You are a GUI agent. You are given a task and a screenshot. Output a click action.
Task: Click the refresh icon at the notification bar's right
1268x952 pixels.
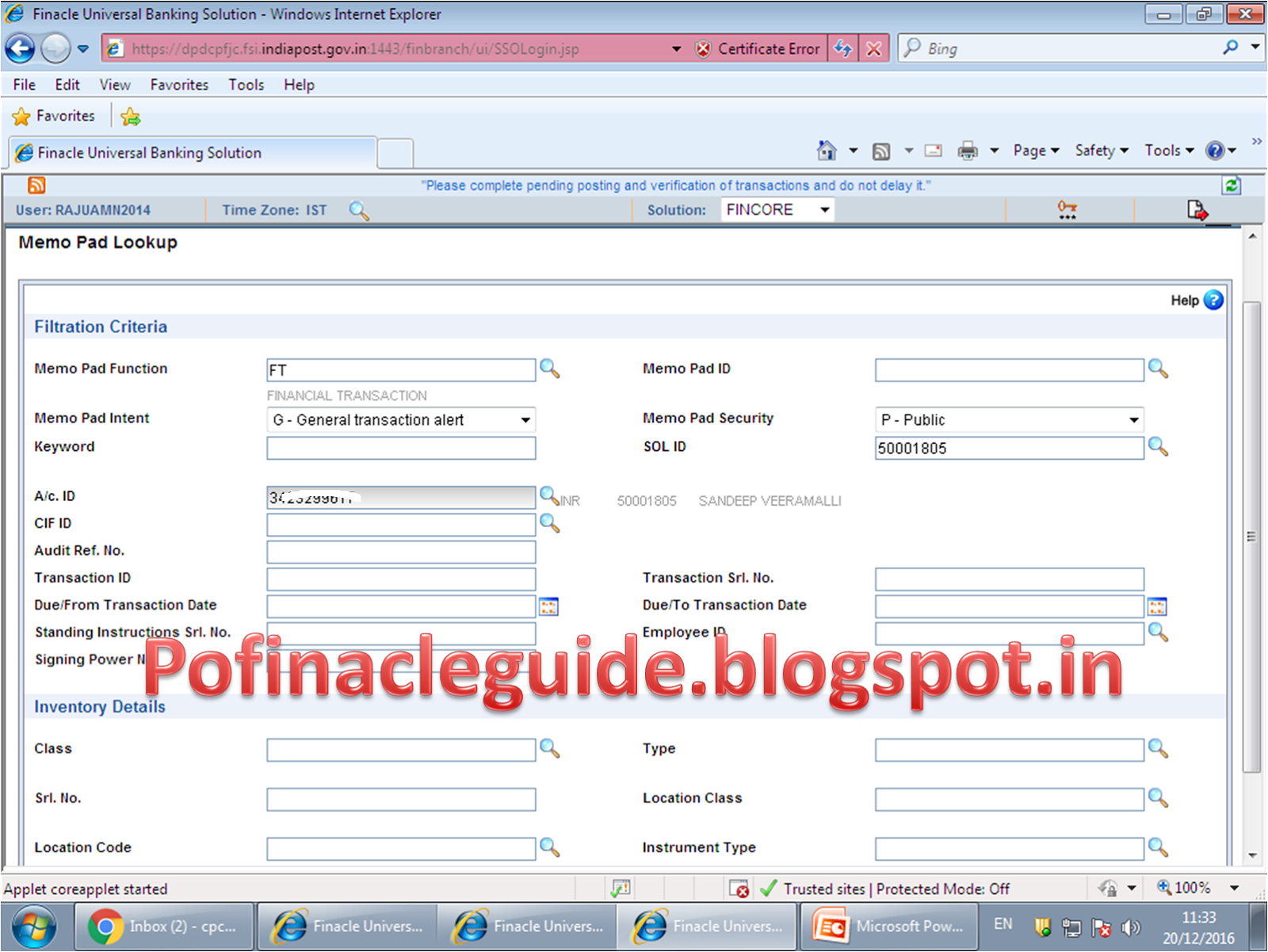point(1232,185)
